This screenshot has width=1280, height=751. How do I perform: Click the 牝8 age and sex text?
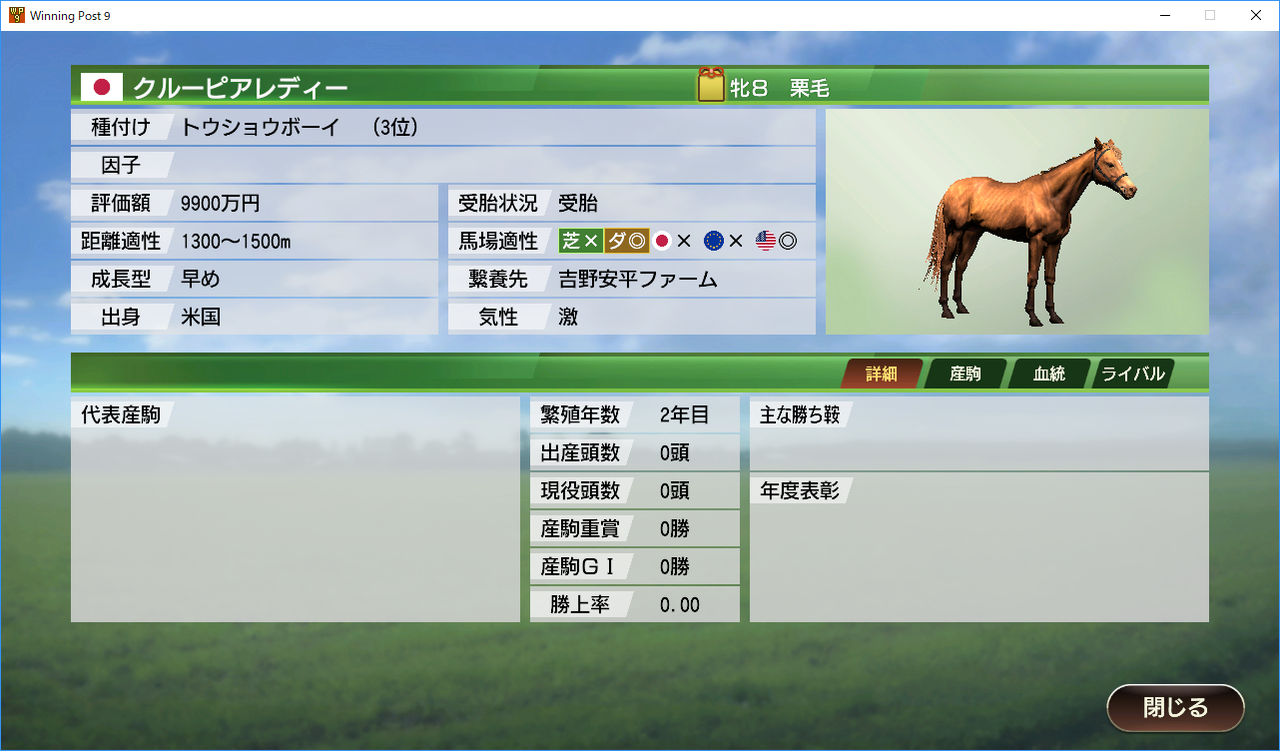tap(748, 88)
